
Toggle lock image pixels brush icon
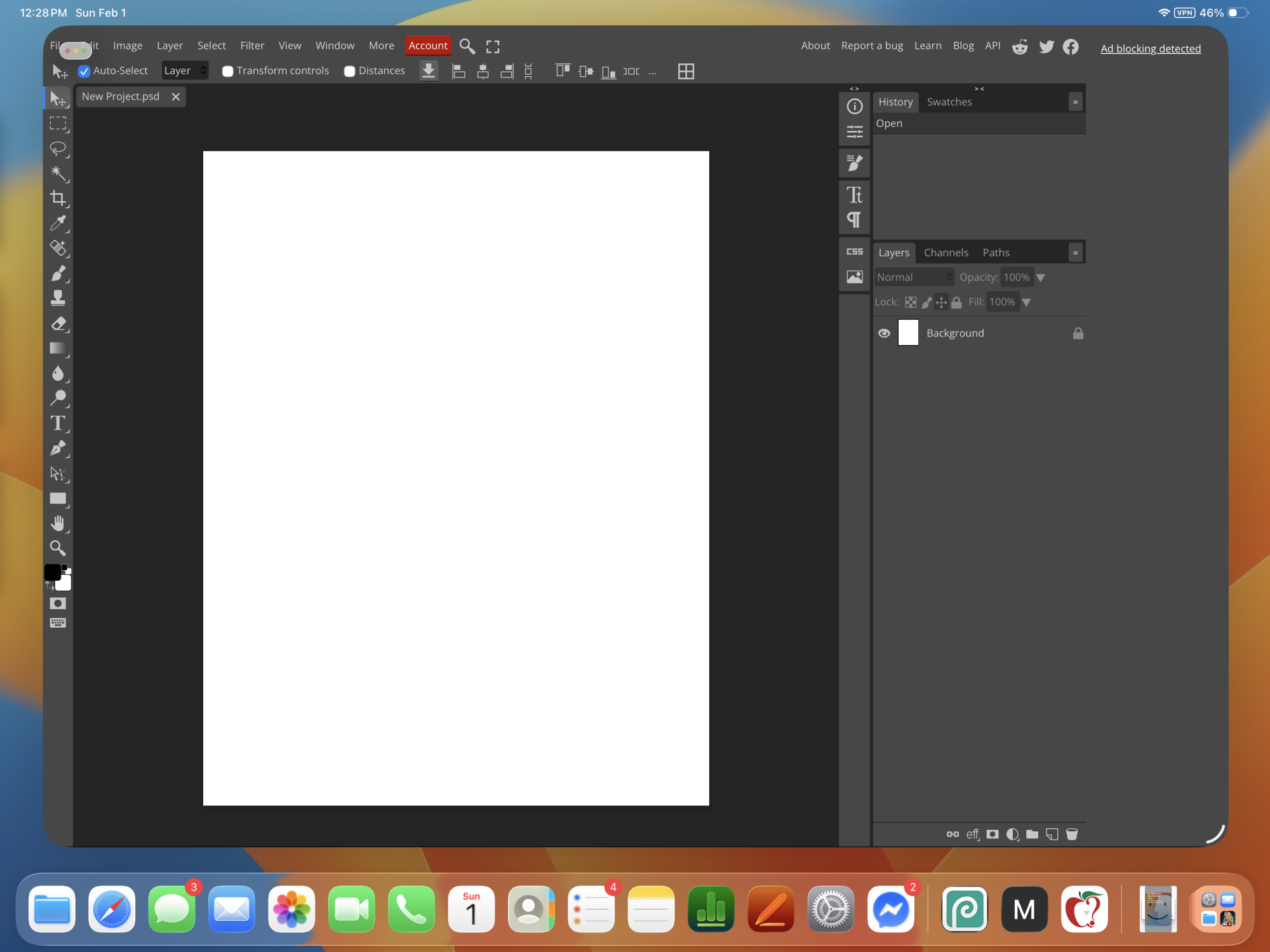(926, 302)
